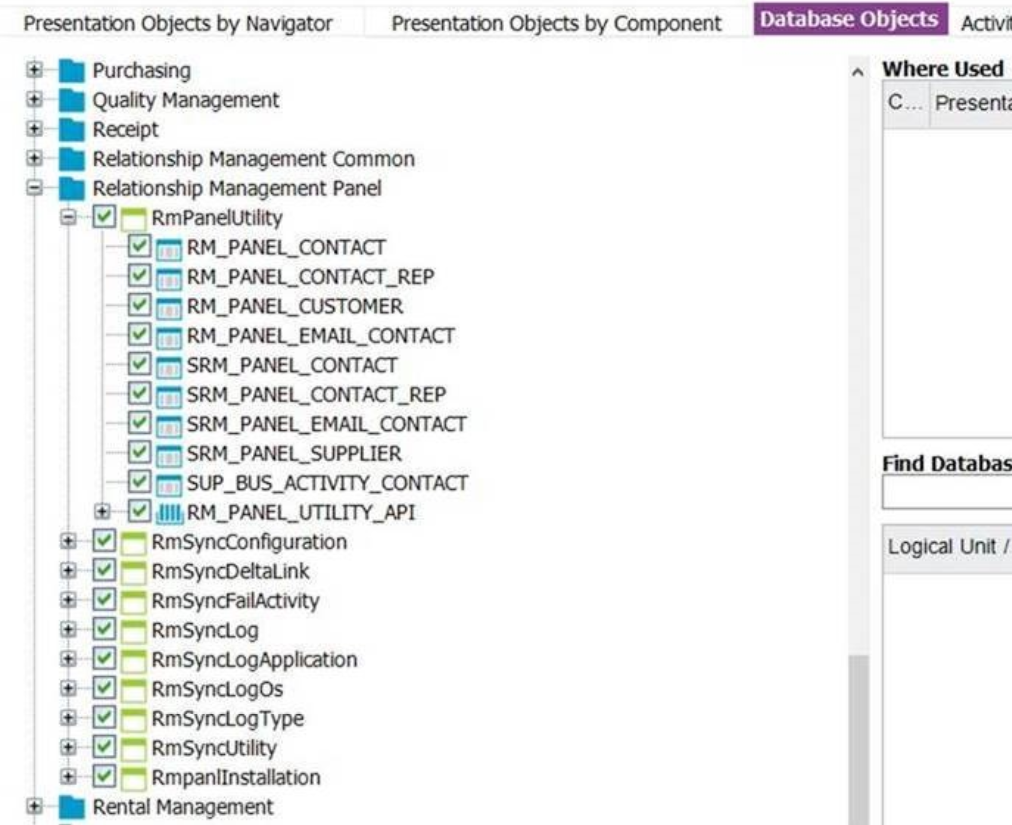Click the SRM_PANEL_EMAIL_CONTACT view icon
Viewport: 1012px width, 825px height.
[169, 425]
